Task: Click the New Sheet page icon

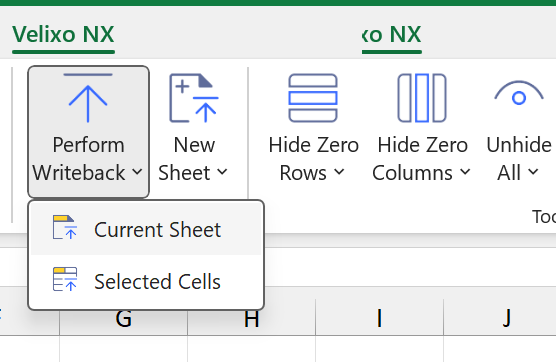Action: pos(194,98)
